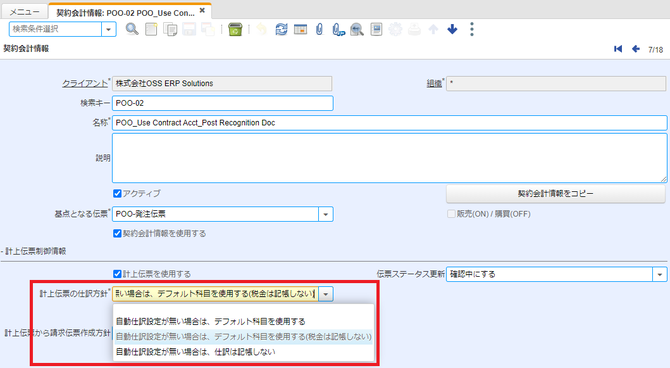
Task: Open the three-dot more options menu
Action: 472,29
